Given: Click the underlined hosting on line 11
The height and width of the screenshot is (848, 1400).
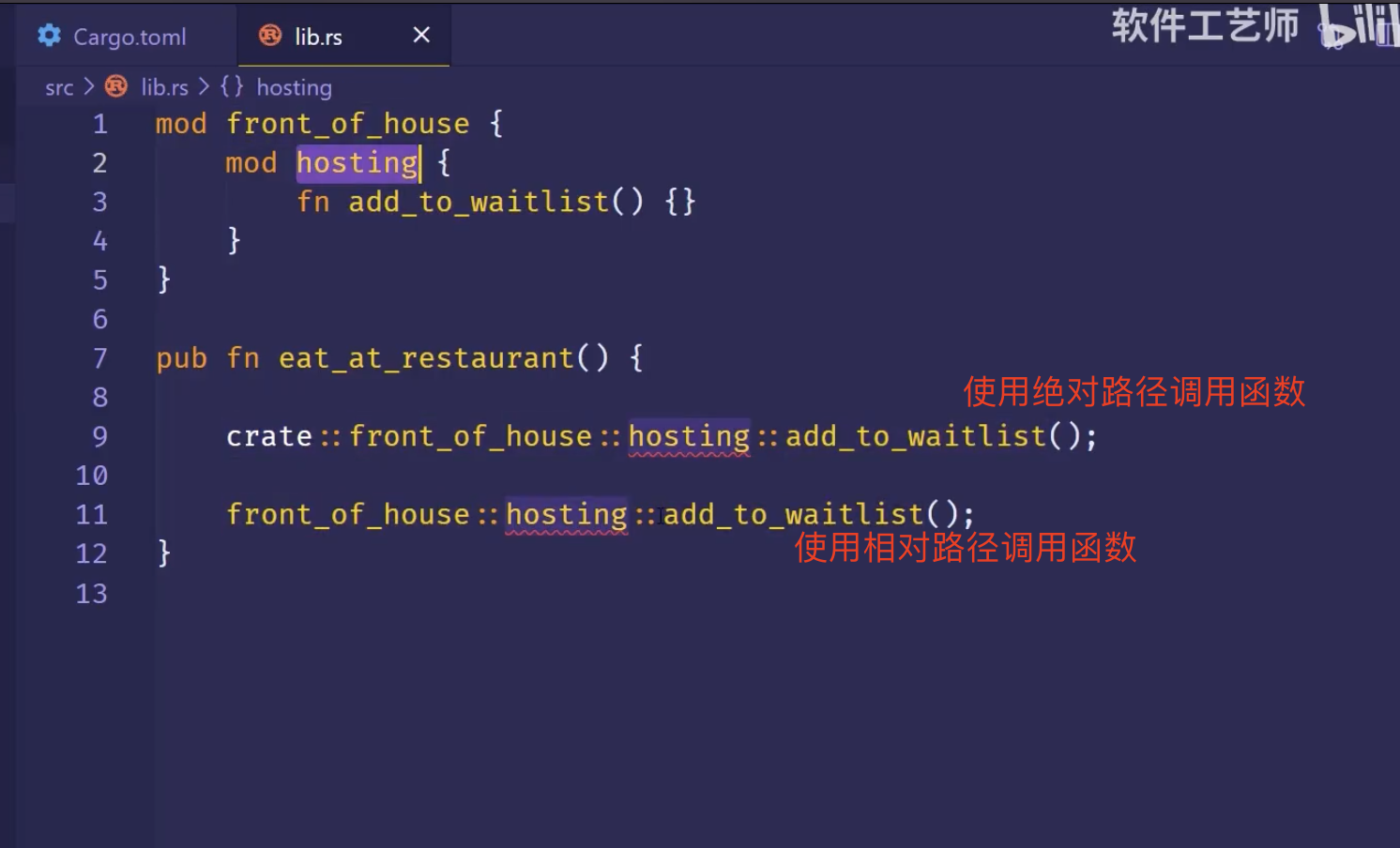Looking at the screenshot, I should pyautogui.click(x=566, y=514).
